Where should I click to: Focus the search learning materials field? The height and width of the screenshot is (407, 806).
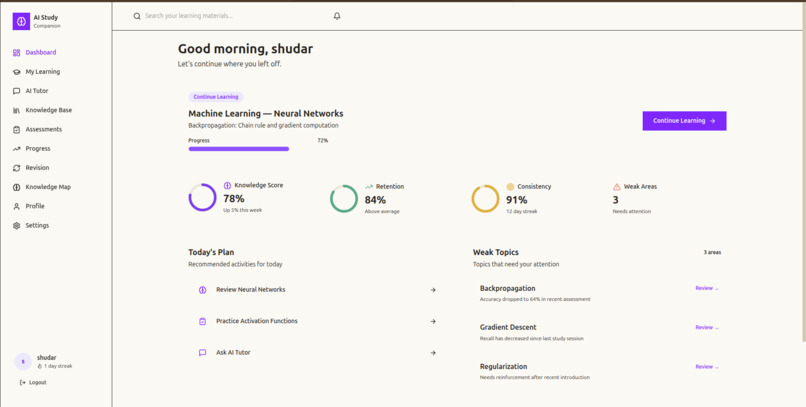coord(229,16)
